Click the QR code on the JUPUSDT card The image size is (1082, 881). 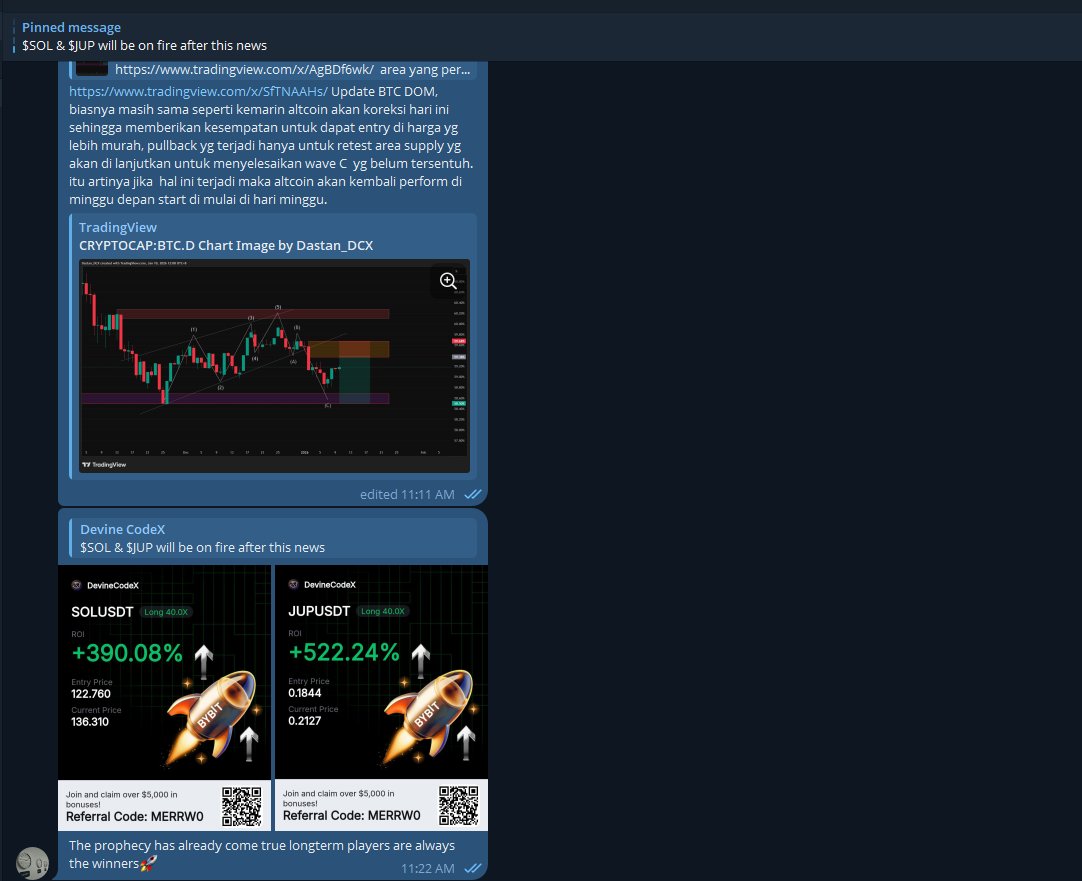[458, 804]
